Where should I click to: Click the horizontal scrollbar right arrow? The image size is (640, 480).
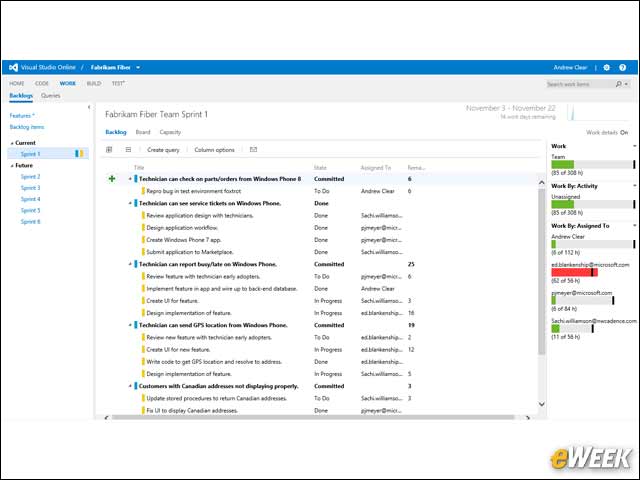tap(527, 418)
